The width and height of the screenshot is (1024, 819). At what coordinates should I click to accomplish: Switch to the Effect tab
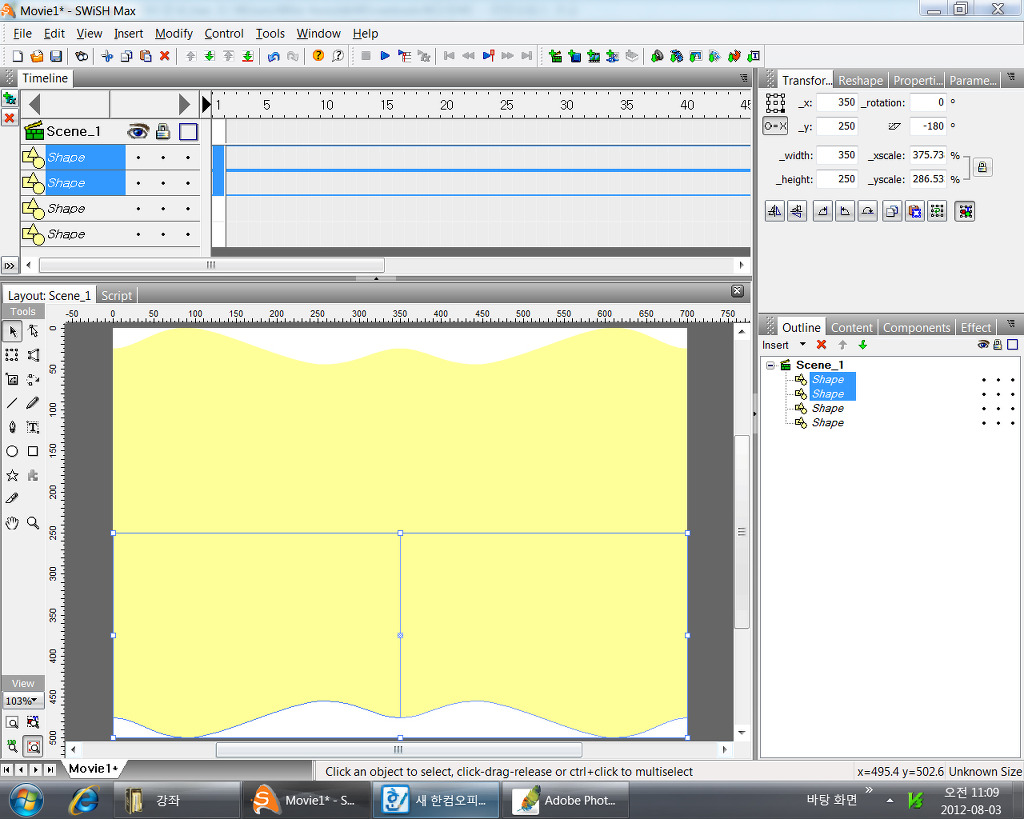tap(976, 327)
